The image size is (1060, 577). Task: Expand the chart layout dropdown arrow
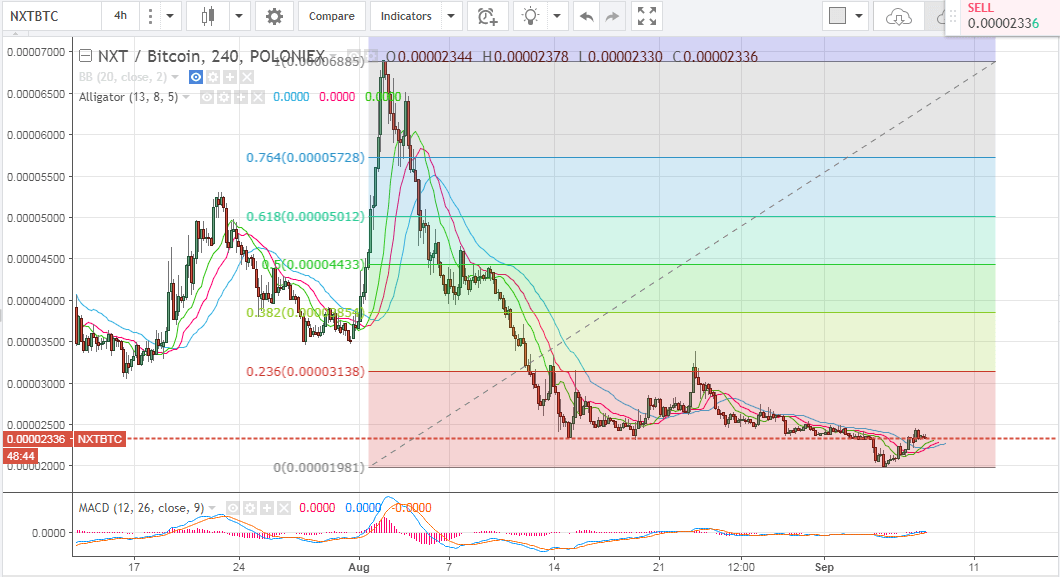tap(859, 16)
